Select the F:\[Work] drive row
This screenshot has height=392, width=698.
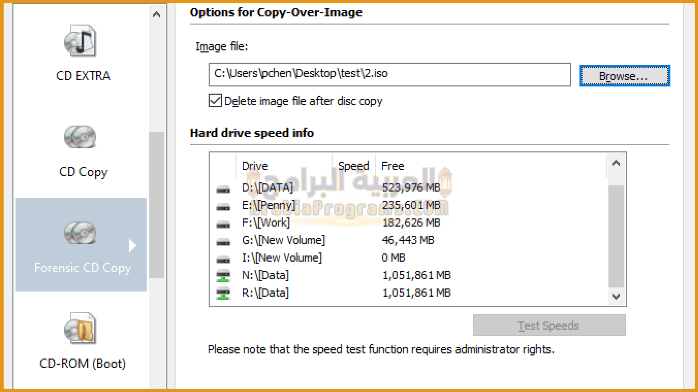(x=410, y=222)
